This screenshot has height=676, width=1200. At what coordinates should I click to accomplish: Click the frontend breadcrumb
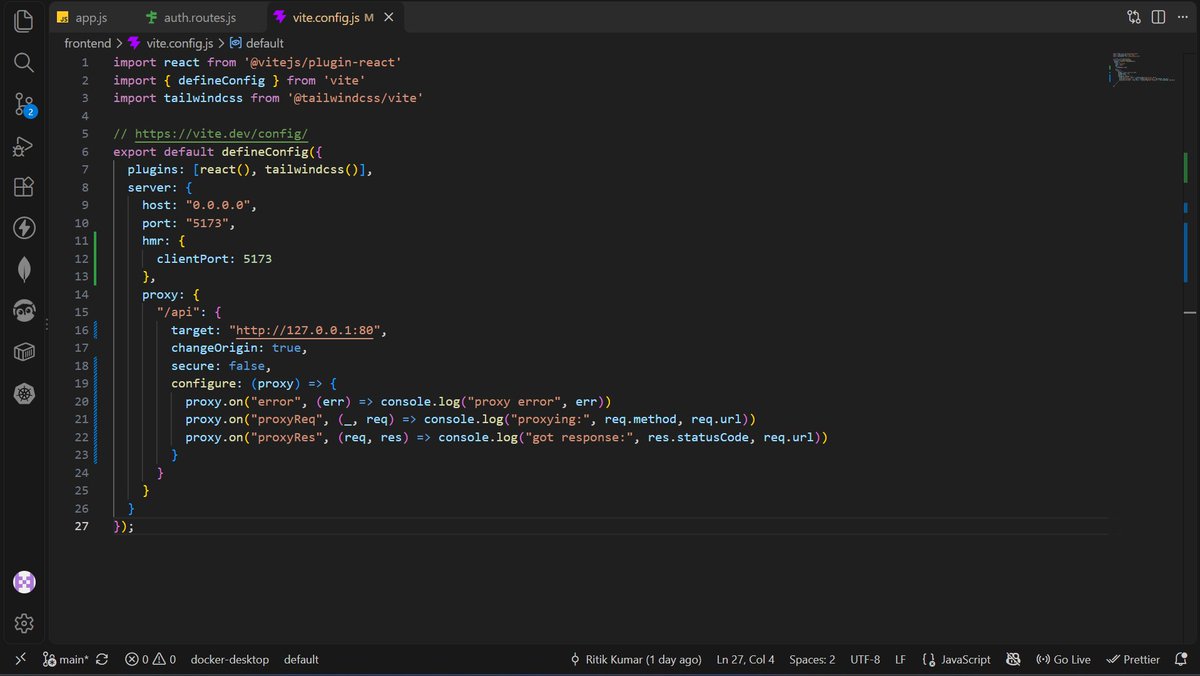pyautogui.click(x=88, y=43)
